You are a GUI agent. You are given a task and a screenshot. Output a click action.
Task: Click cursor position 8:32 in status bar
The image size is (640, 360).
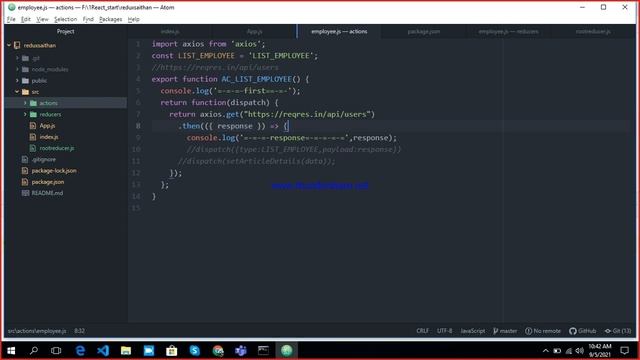80,331
